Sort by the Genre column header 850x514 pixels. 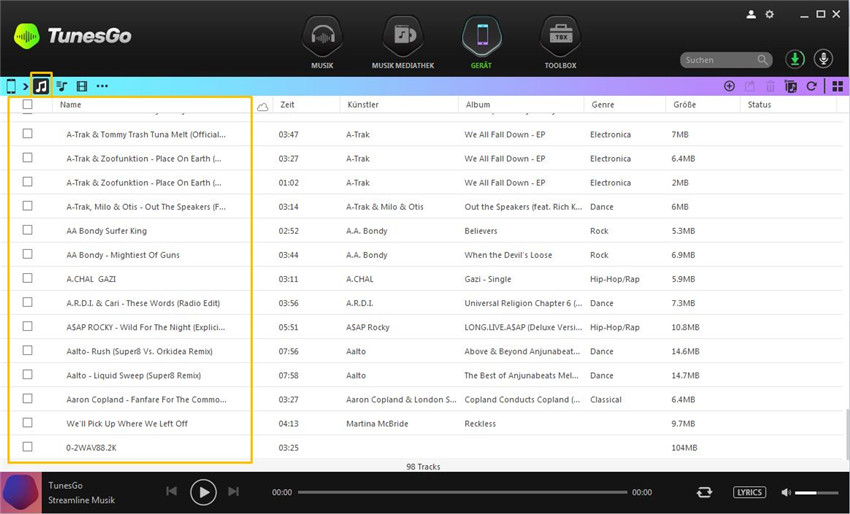point(603,105)
